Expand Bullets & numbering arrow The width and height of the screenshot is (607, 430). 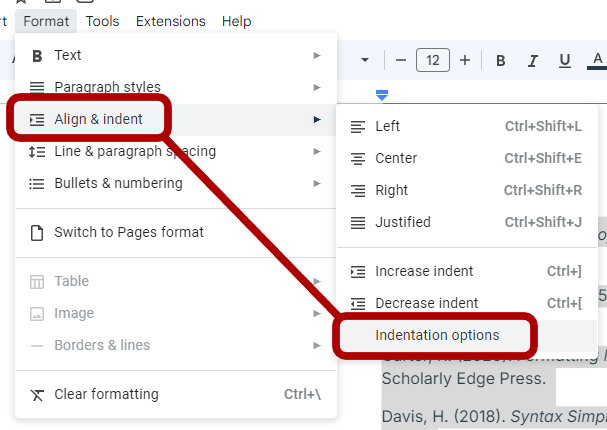tap(317, 183)
